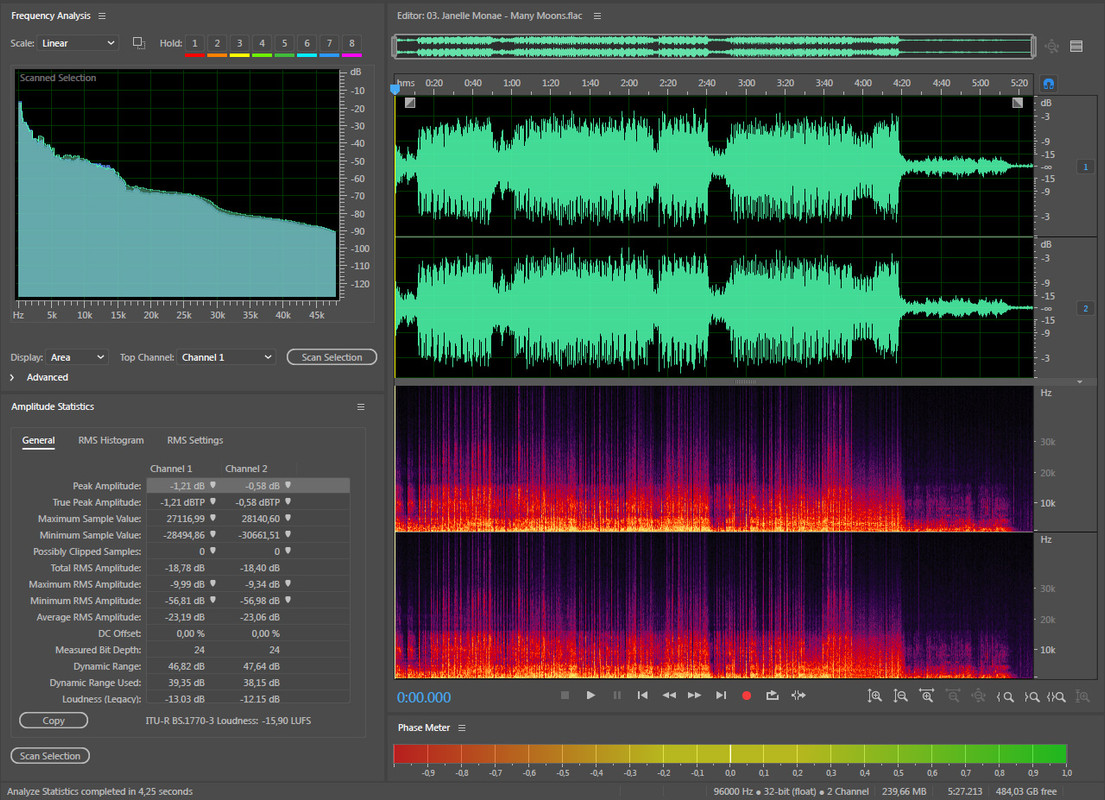Move playhead to next marker

point(721,695)
